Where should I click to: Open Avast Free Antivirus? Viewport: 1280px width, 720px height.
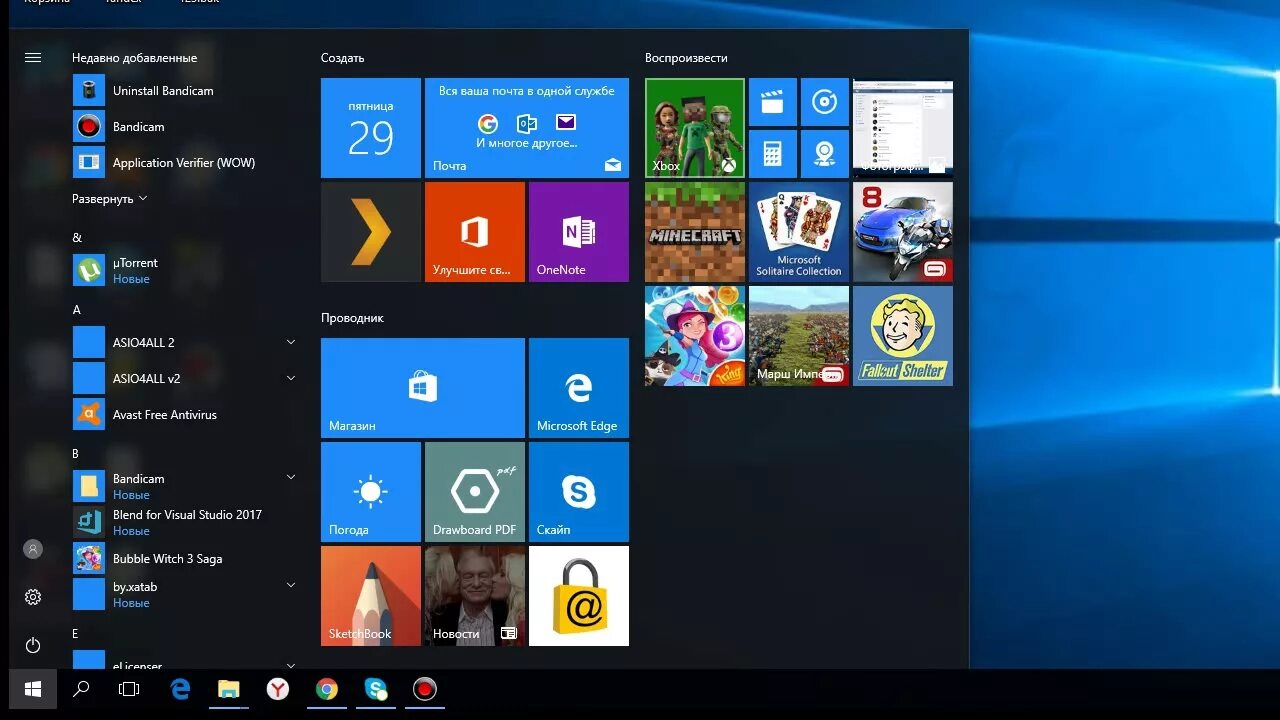(x=186, y=414)
